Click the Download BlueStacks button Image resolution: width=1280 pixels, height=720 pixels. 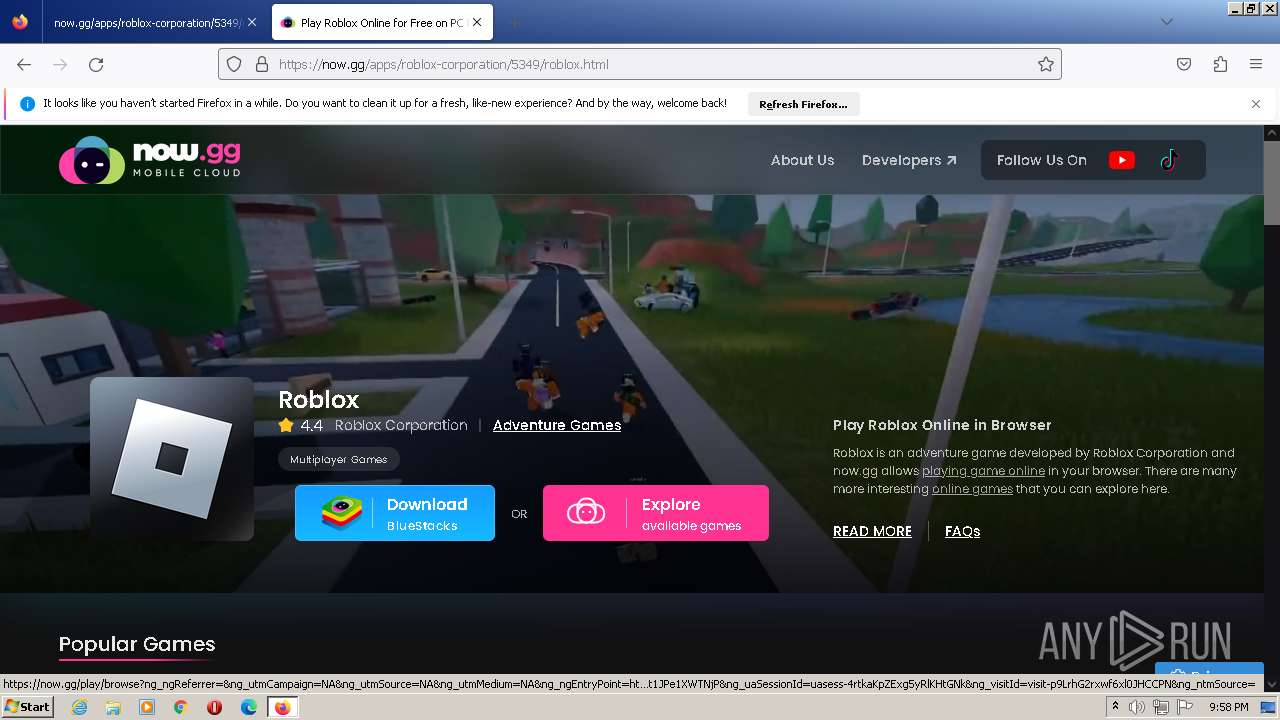395,513
